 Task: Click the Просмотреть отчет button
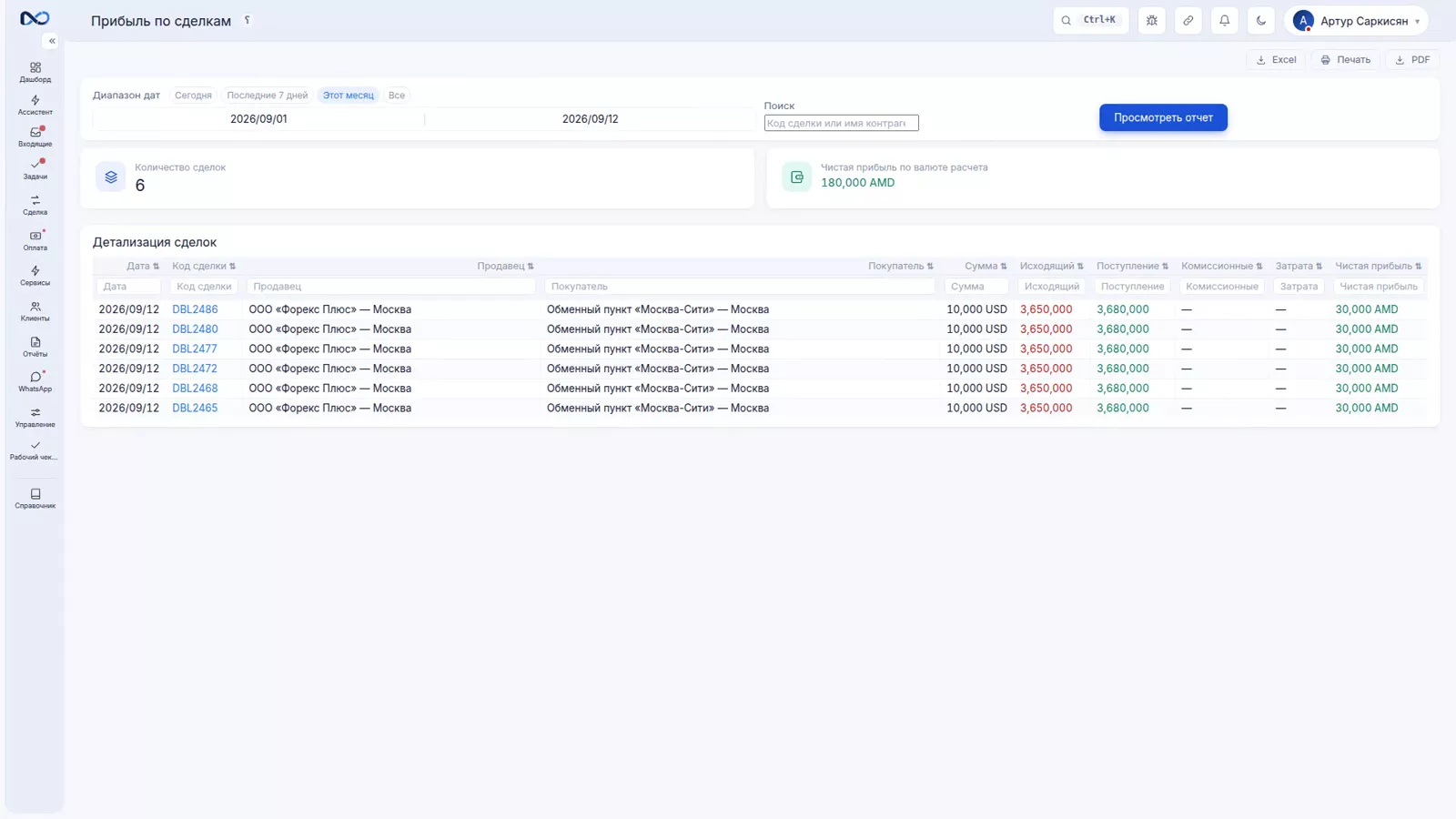tap(1163, 117)
